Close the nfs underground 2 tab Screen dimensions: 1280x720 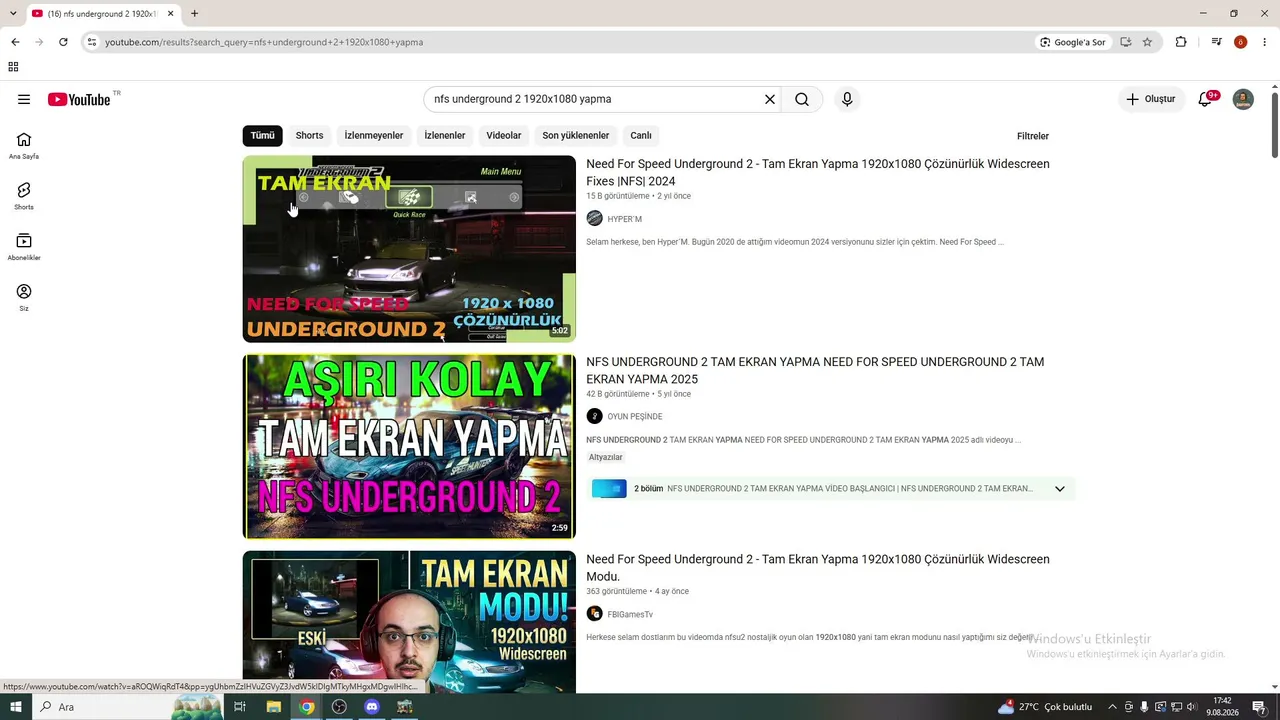pos(171,14)
